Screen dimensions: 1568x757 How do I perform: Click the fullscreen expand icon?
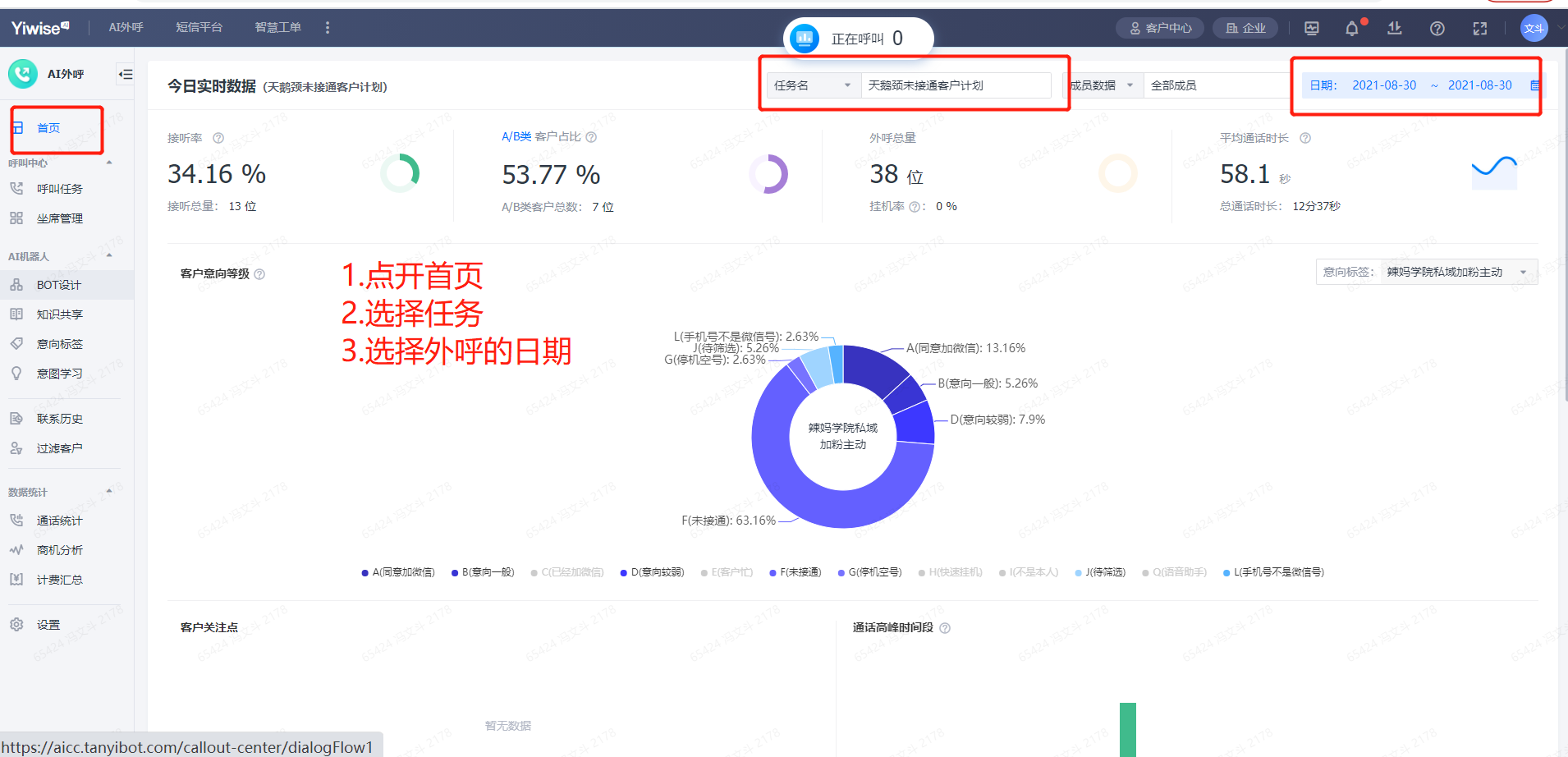point(1479,29)
